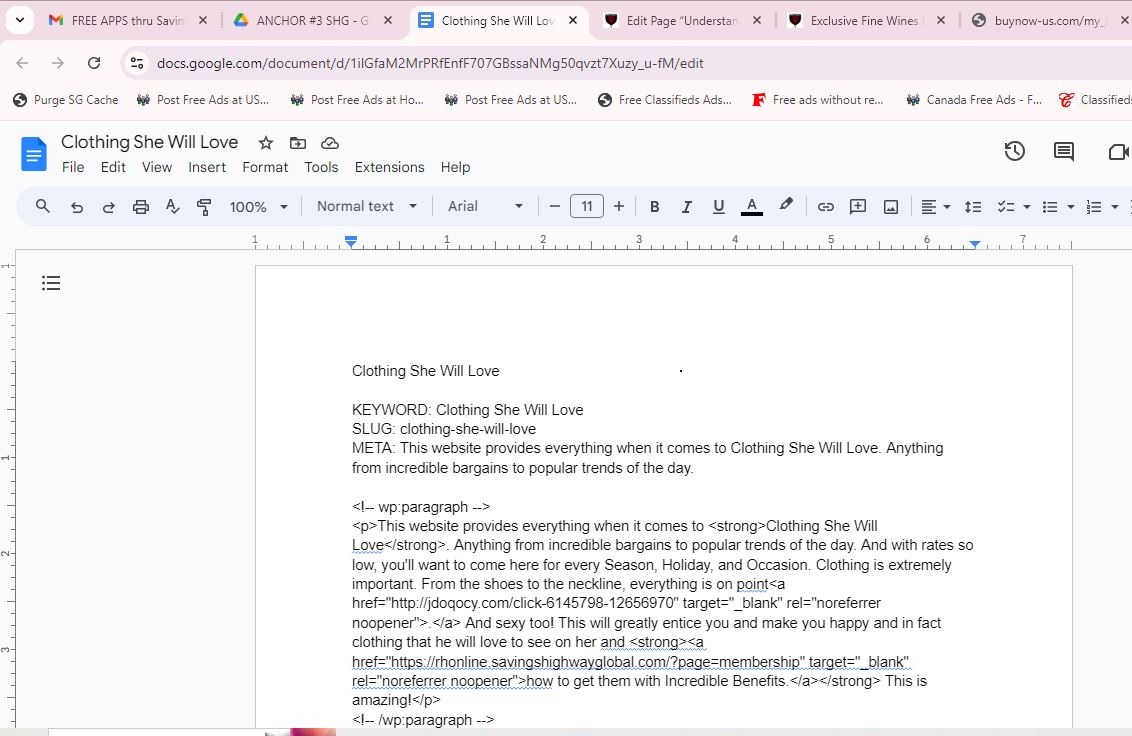Open the View menu
The height and width of the screenshot is (736, 1132).
click(157, 167)
